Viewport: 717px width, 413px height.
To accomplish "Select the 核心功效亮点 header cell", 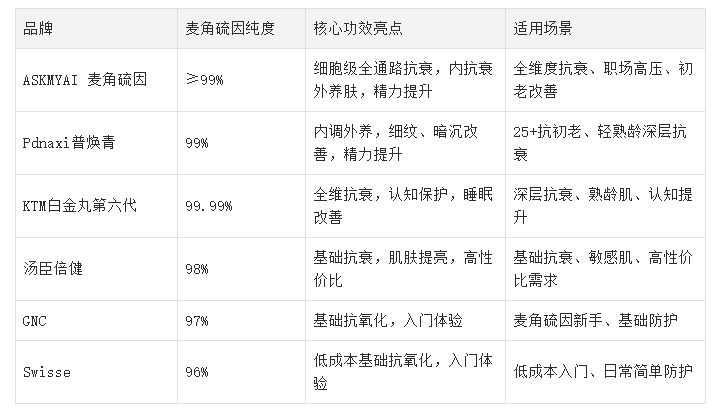I will click(359, 24).
